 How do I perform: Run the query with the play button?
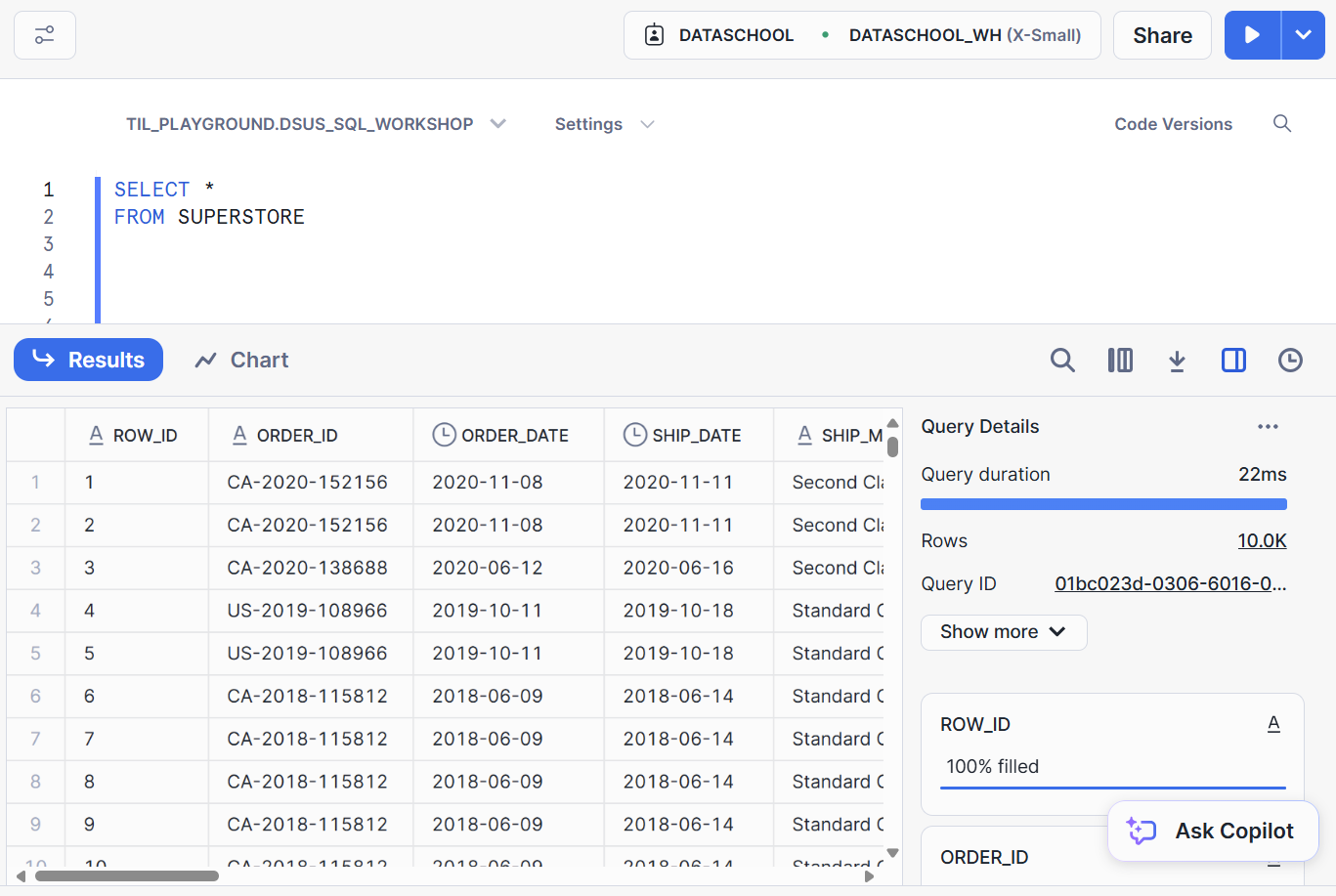[1252, 35]
